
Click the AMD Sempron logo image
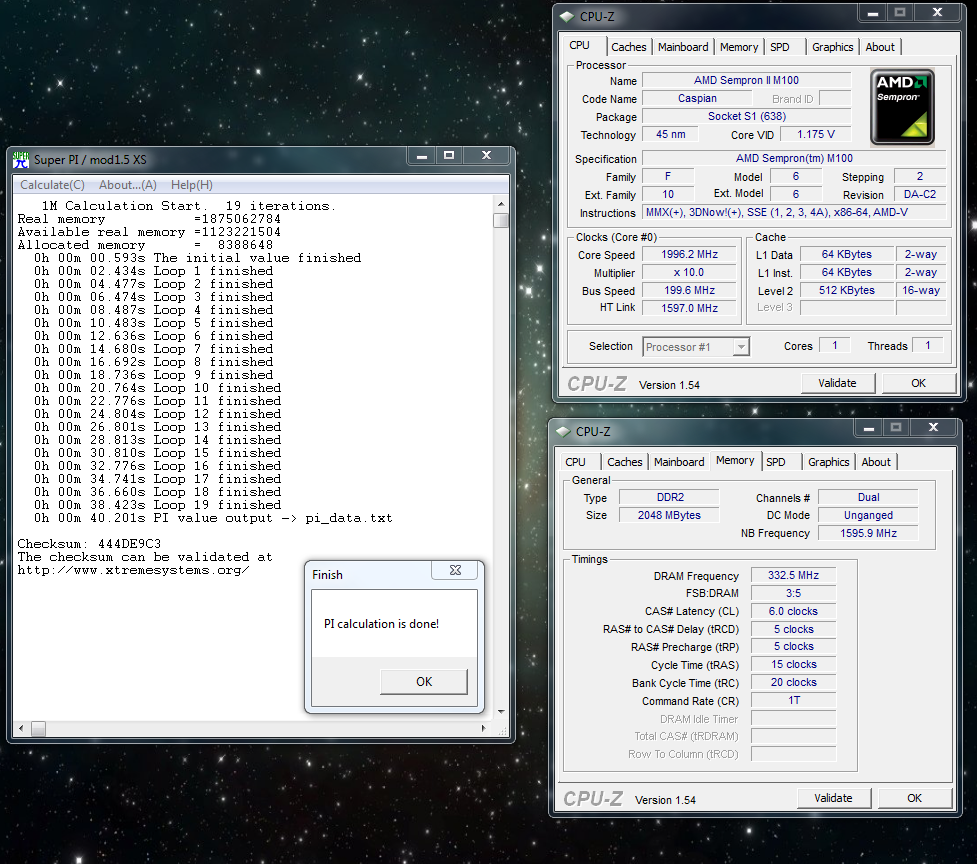(902, 107)
